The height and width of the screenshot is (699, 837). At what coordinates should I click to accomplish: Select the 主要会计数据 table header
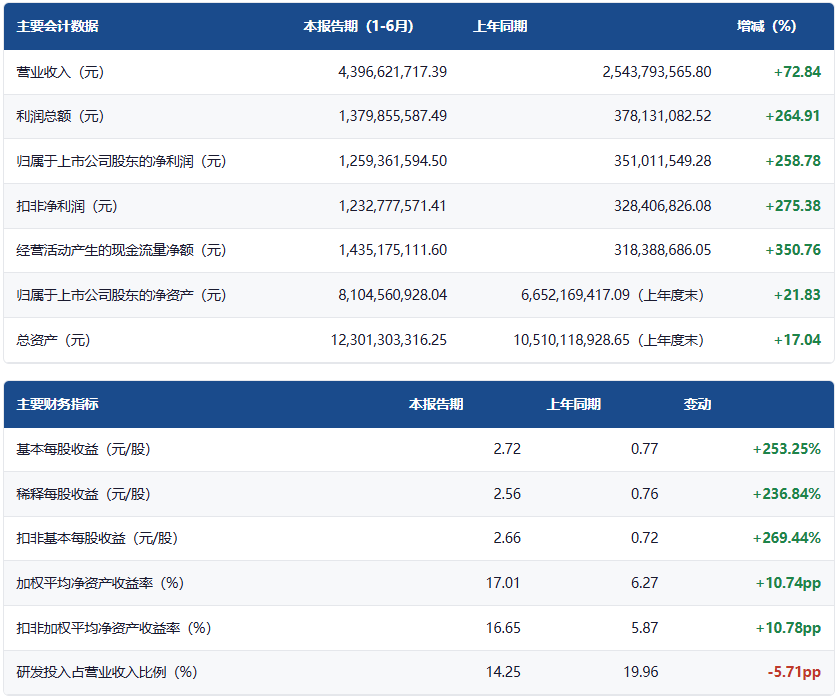57,26
